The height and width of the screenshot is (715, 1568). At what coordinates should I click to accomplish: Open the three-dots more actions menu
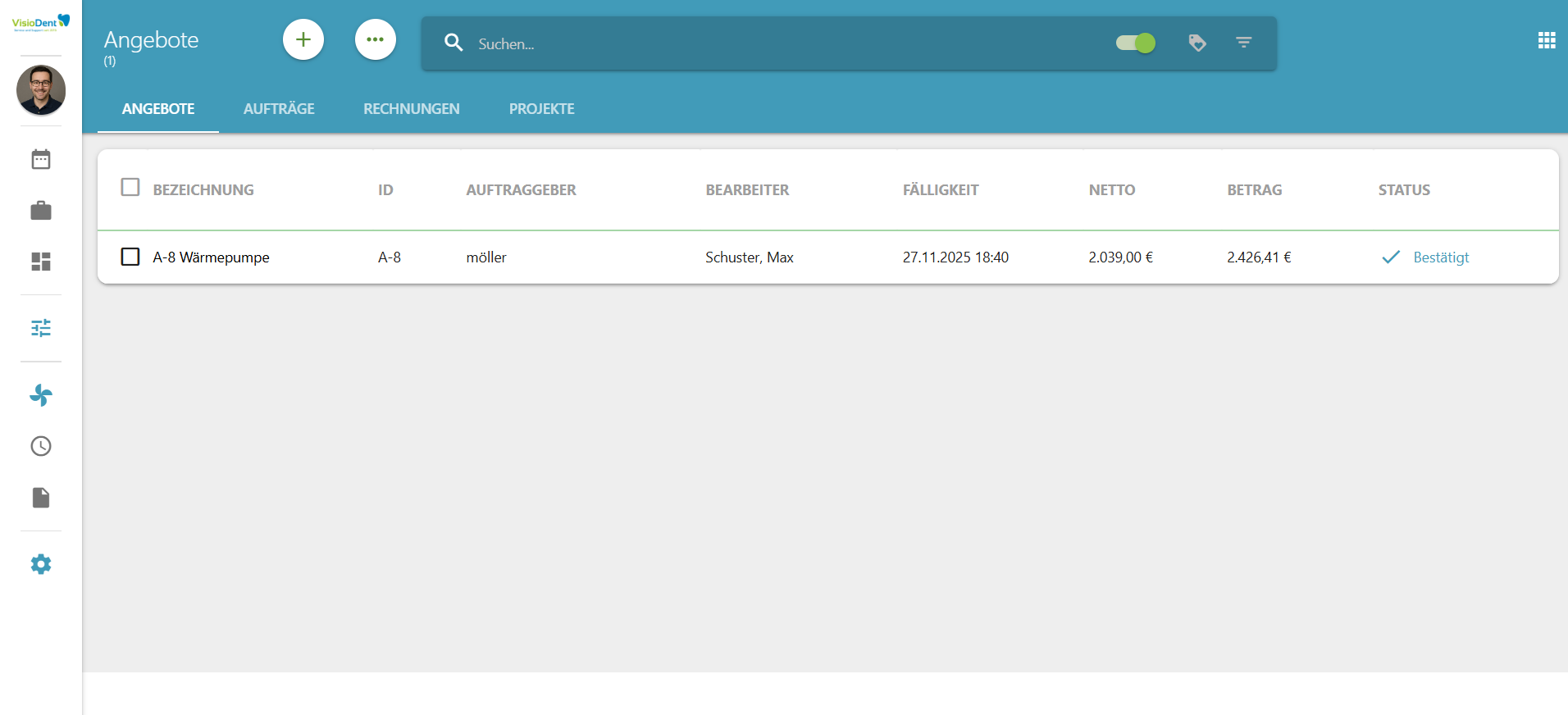coord(376,39)
